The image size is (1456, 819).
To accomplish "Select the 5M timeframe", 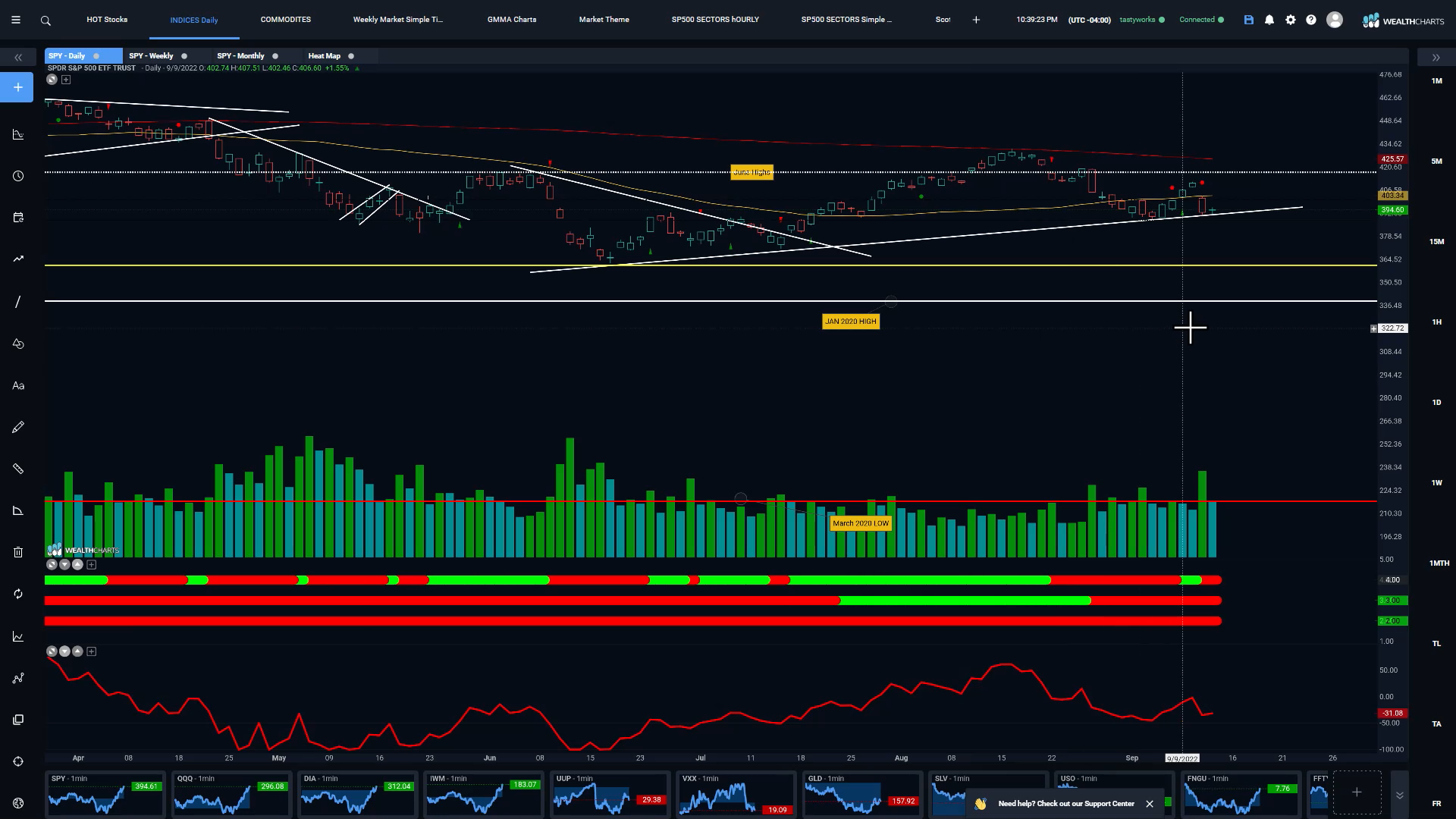I will pos(1436,161).
